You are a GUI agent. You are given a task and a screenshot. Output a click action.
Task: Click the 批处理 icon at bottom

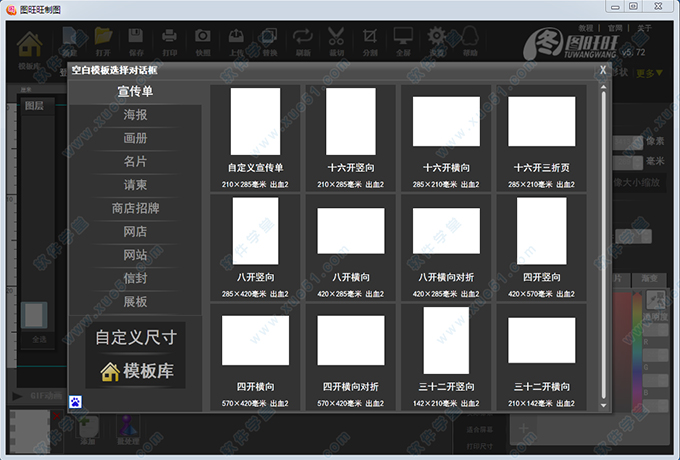pyautogui.click(x=128, y=426)
